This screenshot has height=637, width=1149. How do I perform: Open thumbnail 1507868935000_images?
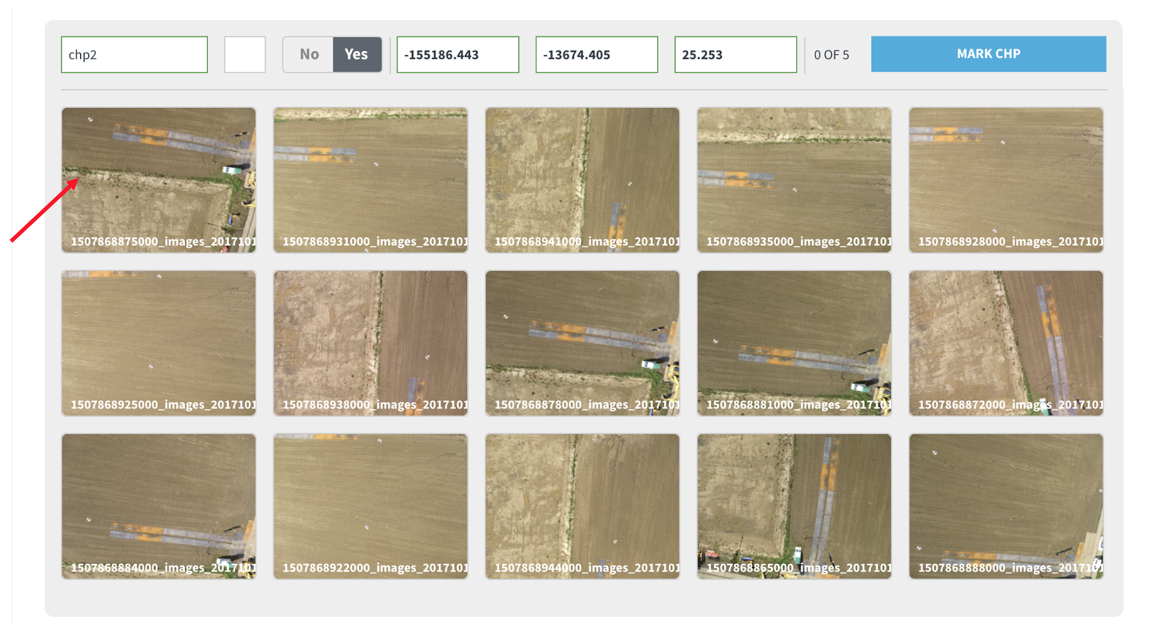(794, 180)
